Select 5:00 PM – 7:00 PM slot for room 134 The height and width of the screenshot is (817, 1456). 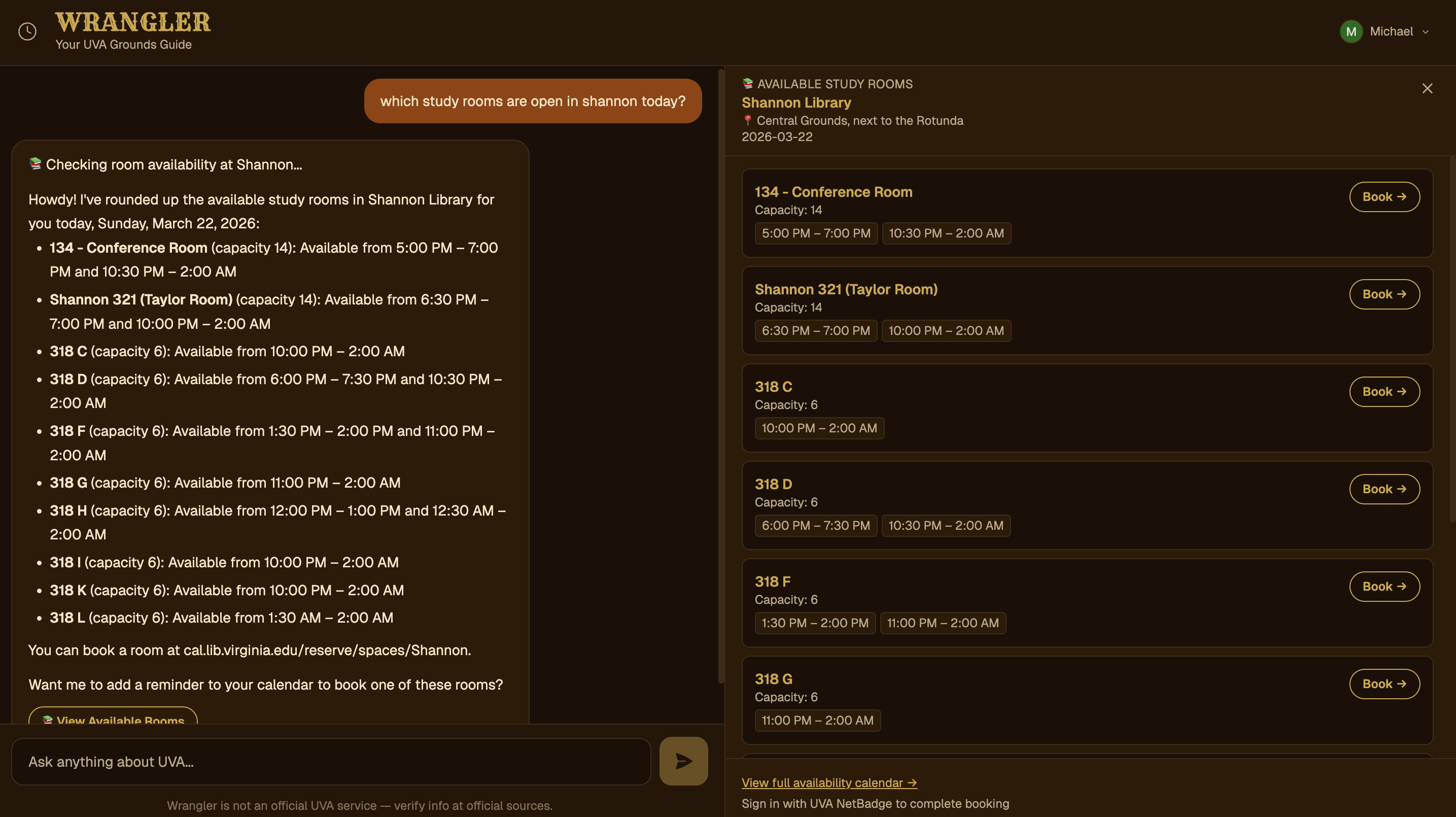point(816,233)
